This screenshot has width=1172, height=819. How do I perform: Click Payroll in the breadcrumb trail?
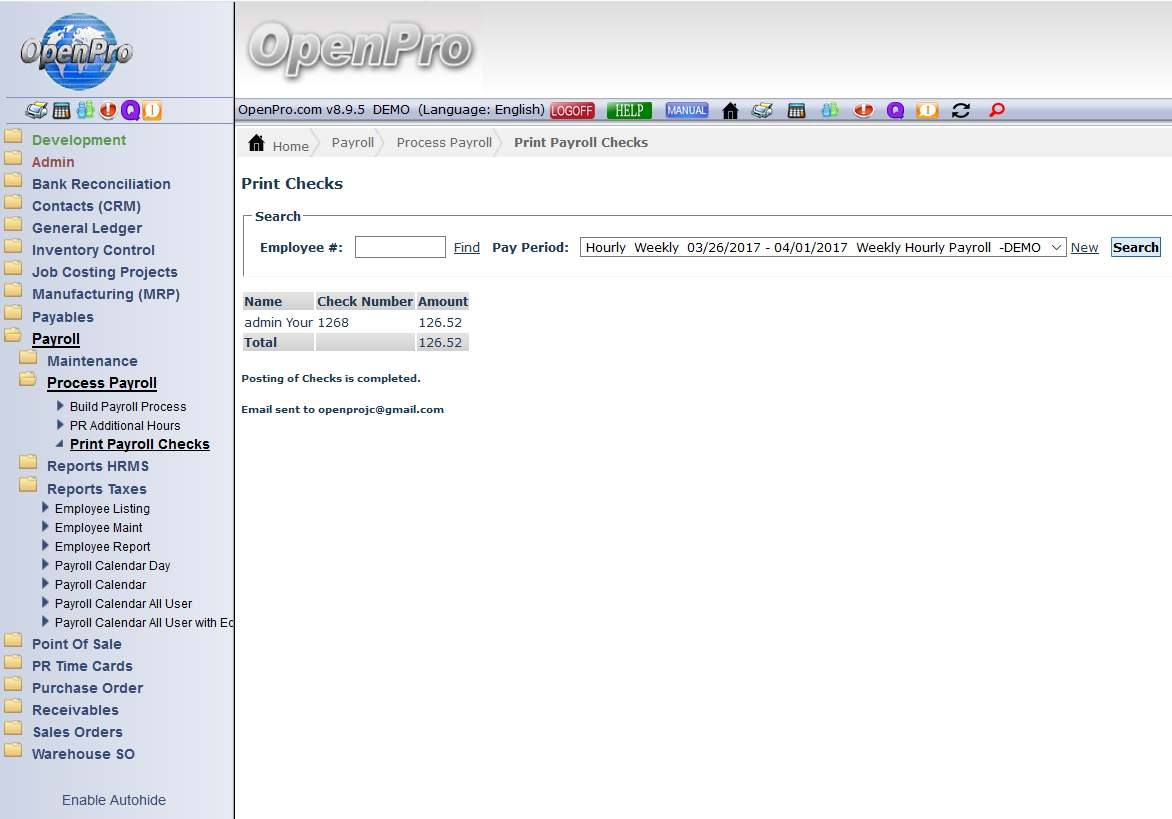[352, 143]
